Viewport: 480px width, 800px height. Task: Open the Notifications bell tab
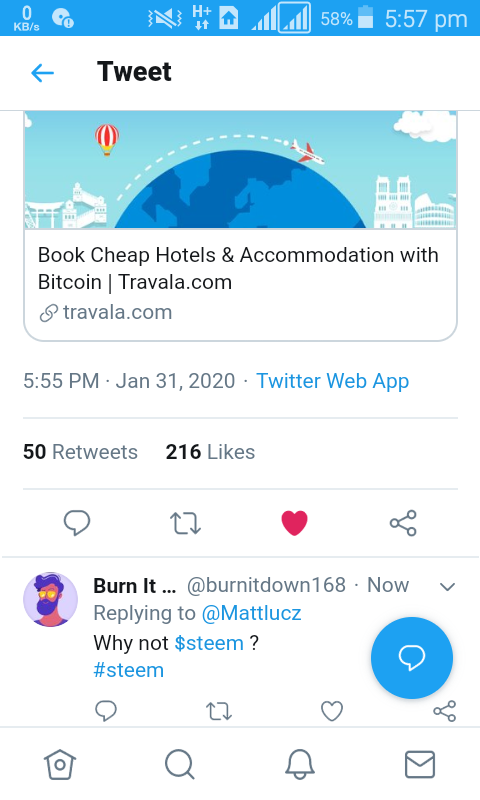[299, 765]
